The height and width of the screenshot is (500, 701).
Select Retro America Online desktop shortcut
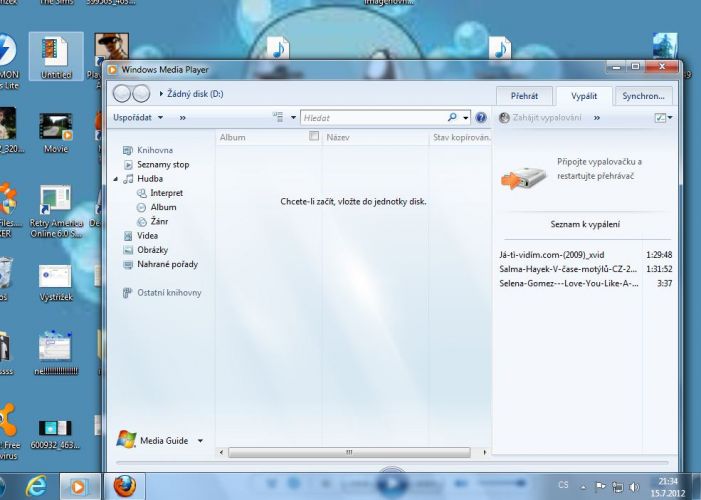tap(56, 211)
